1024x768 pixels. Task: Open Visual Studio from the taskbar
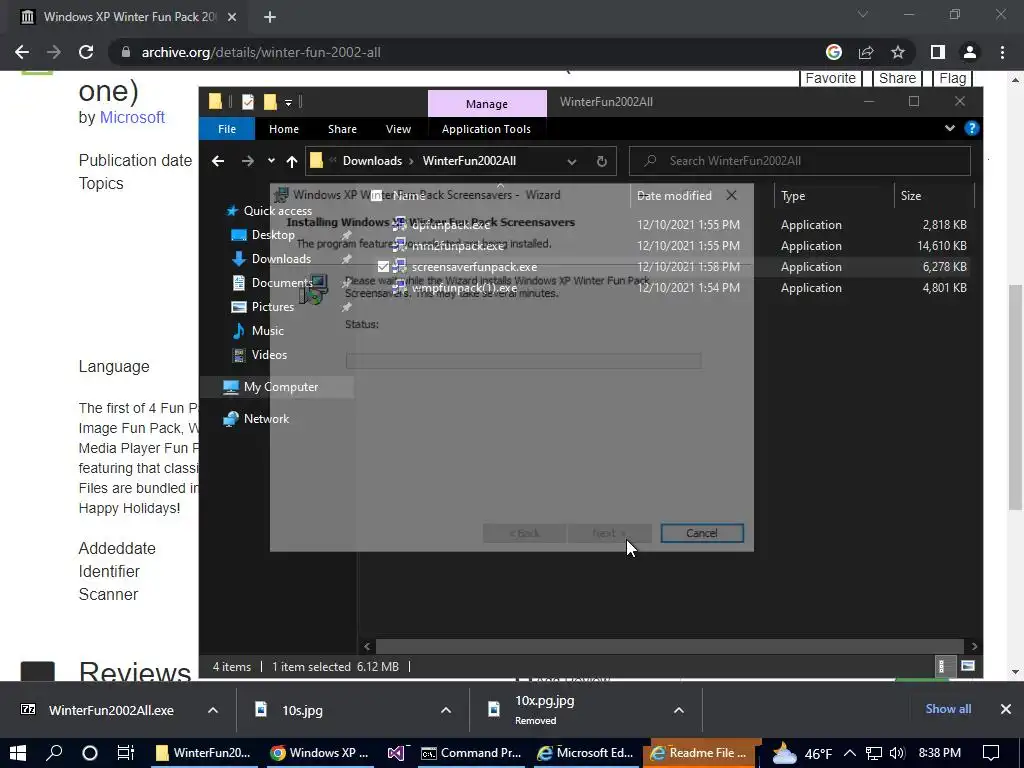(x=396, y=753)
